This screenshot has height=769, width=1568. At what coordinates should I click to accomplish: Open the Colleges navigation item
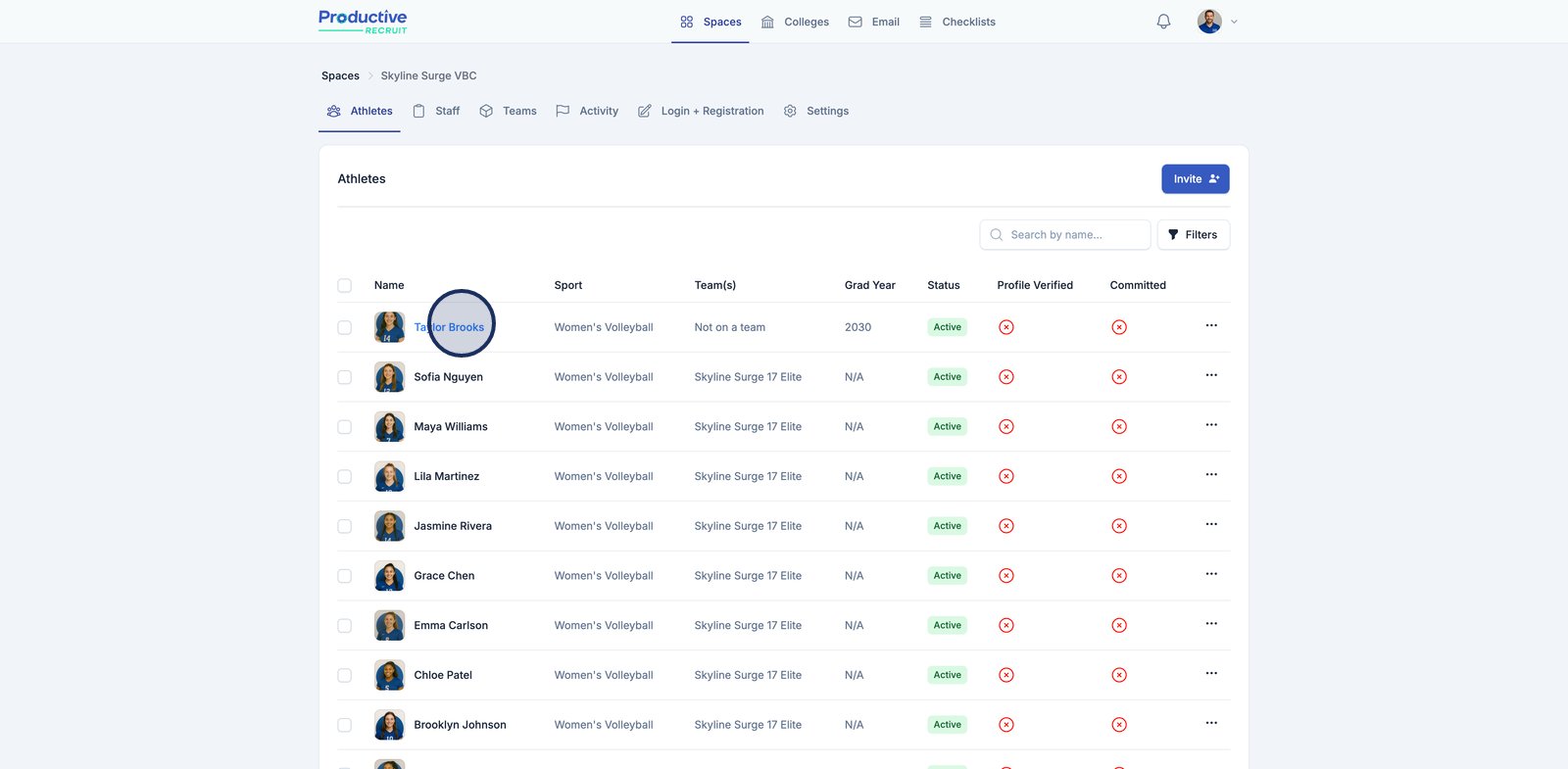click(x=795, y=22)
